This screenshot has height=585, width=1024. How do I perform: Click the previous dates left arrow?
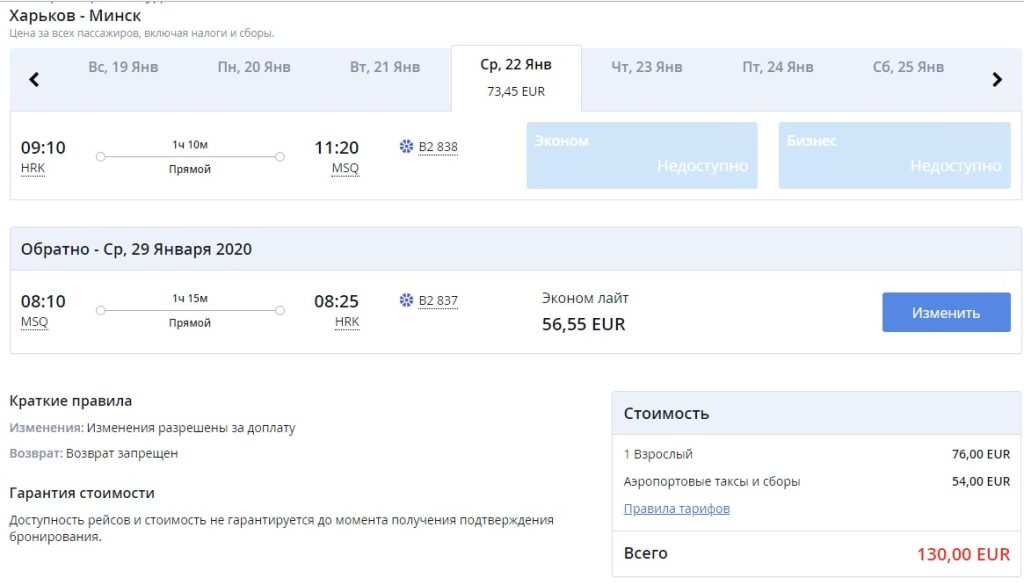(34, 80)
